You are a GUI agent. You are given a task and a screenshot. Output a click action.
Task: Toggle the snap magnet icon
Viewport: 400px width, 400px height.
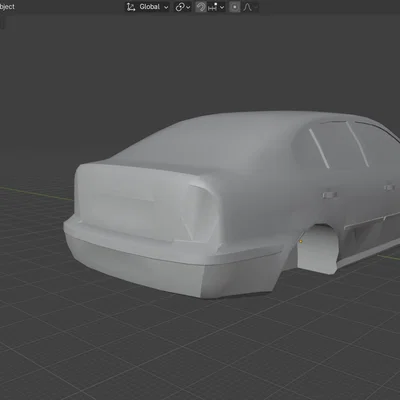tap(201, 7)
